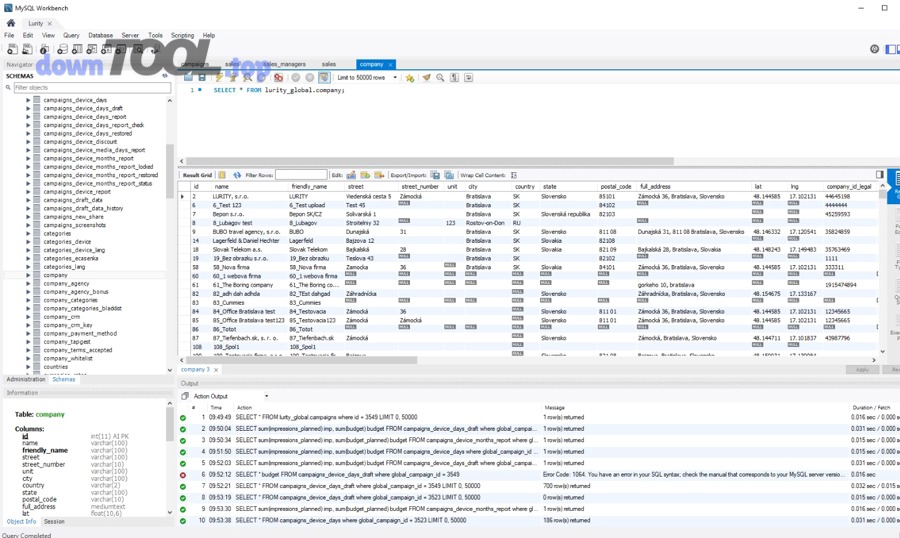Toggle Wrap Cell Content in the result grid
Screen dimensions: 900x538
pyautogui.click(x=514, y=175)
